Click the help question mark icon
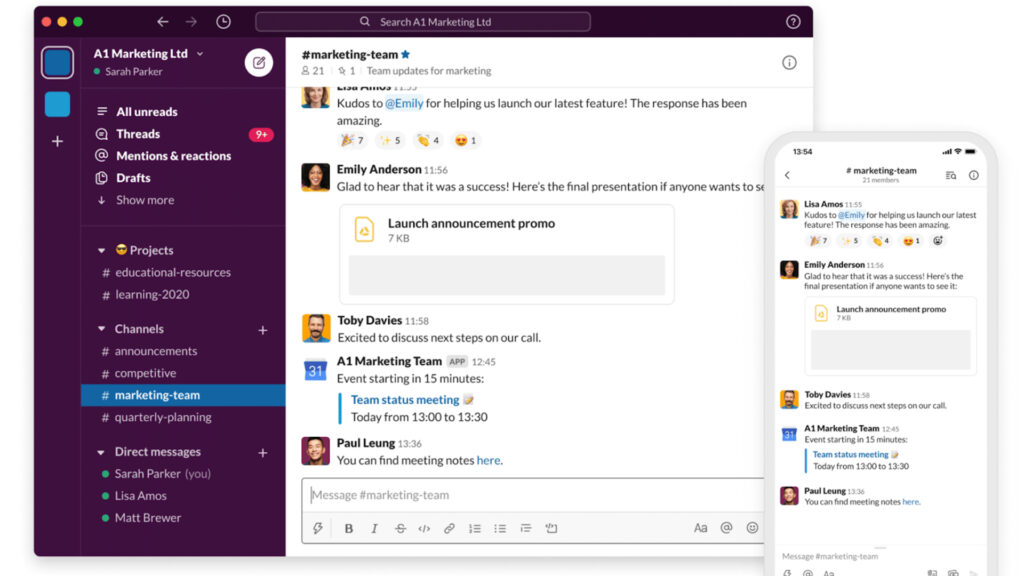Screen dimensions: 1024x576 793,22
